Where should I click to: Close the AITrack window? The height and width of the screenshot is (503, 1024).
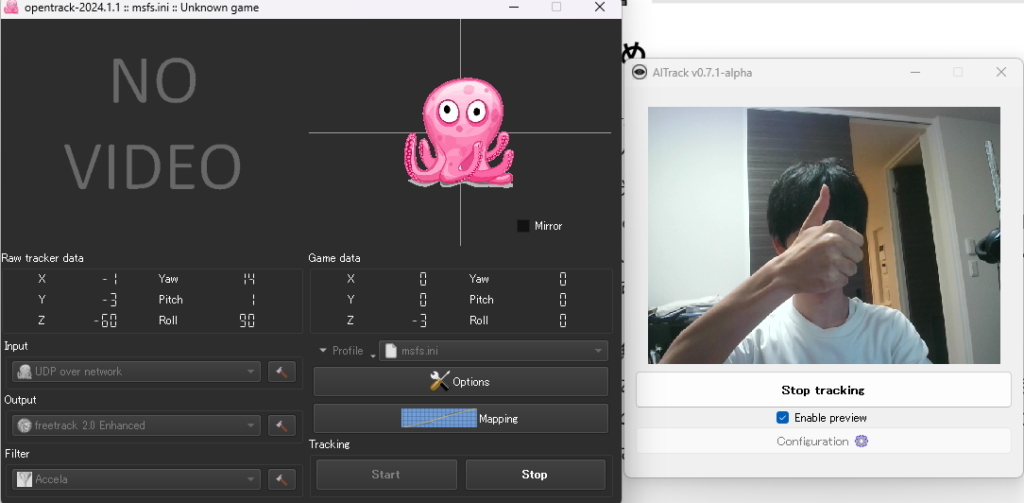tap(1000, 72)
